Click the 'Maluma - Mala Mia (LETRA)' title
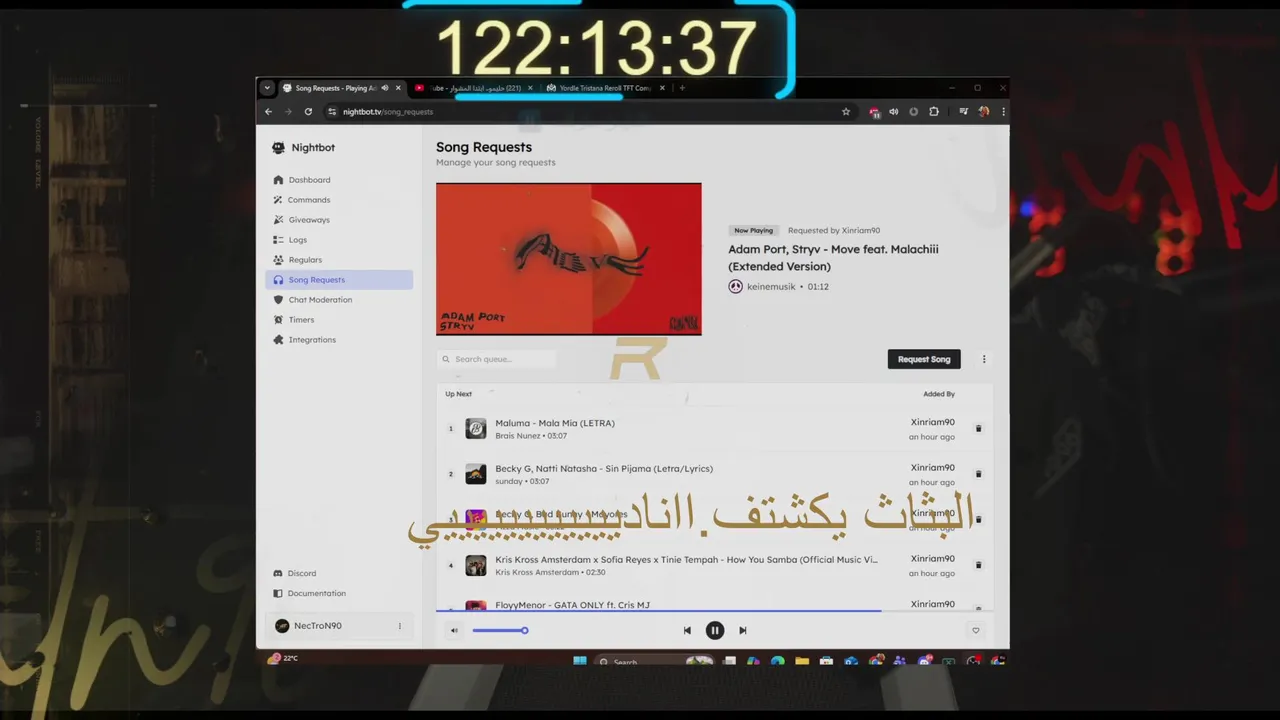Image resolution: width=1280 pixels, height=720 pixels. 555,423
